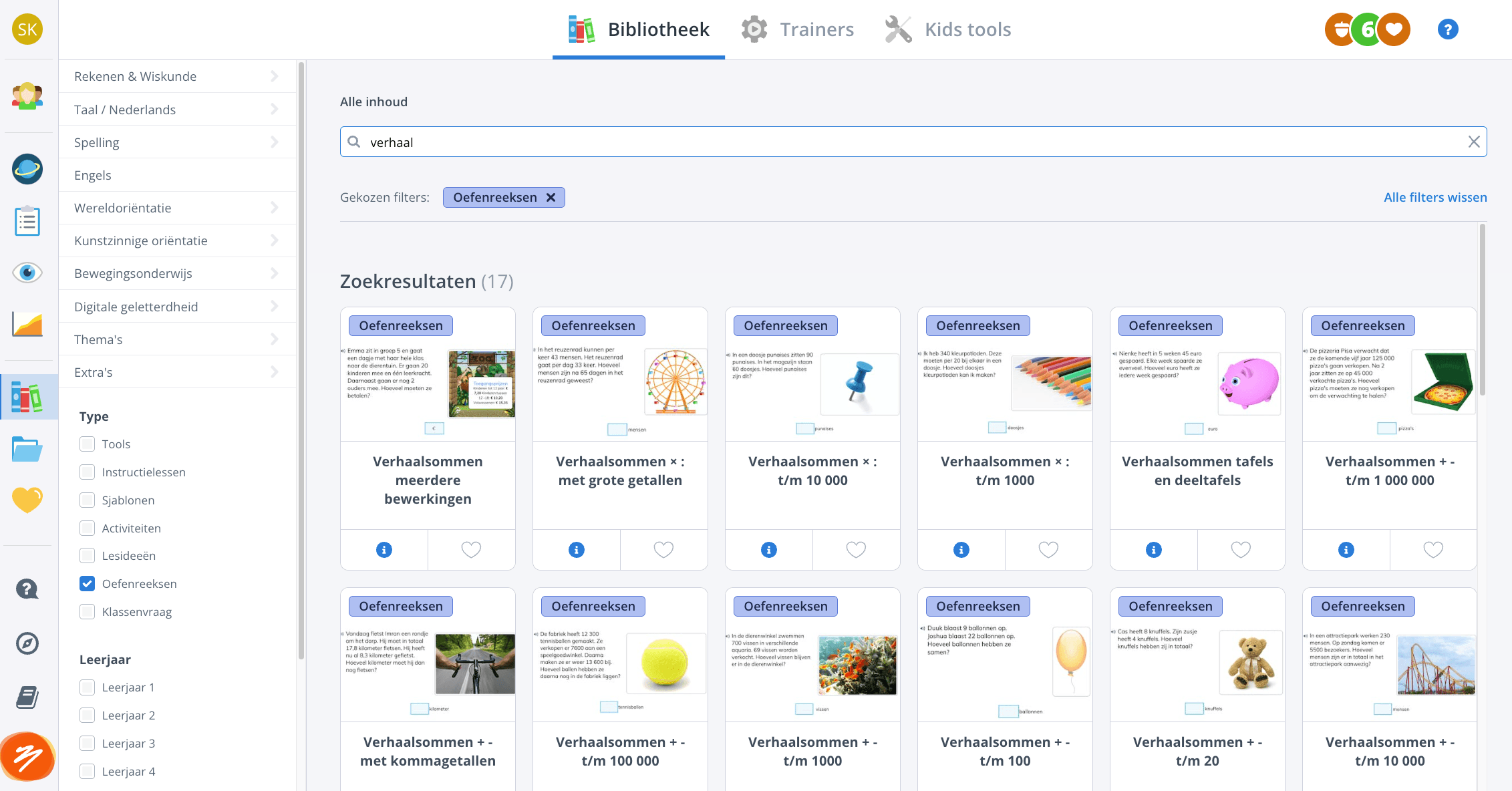Enable the Sjablonen checkbox
The height and width of the screenshot is (791, 1512).
coord(87,500)
